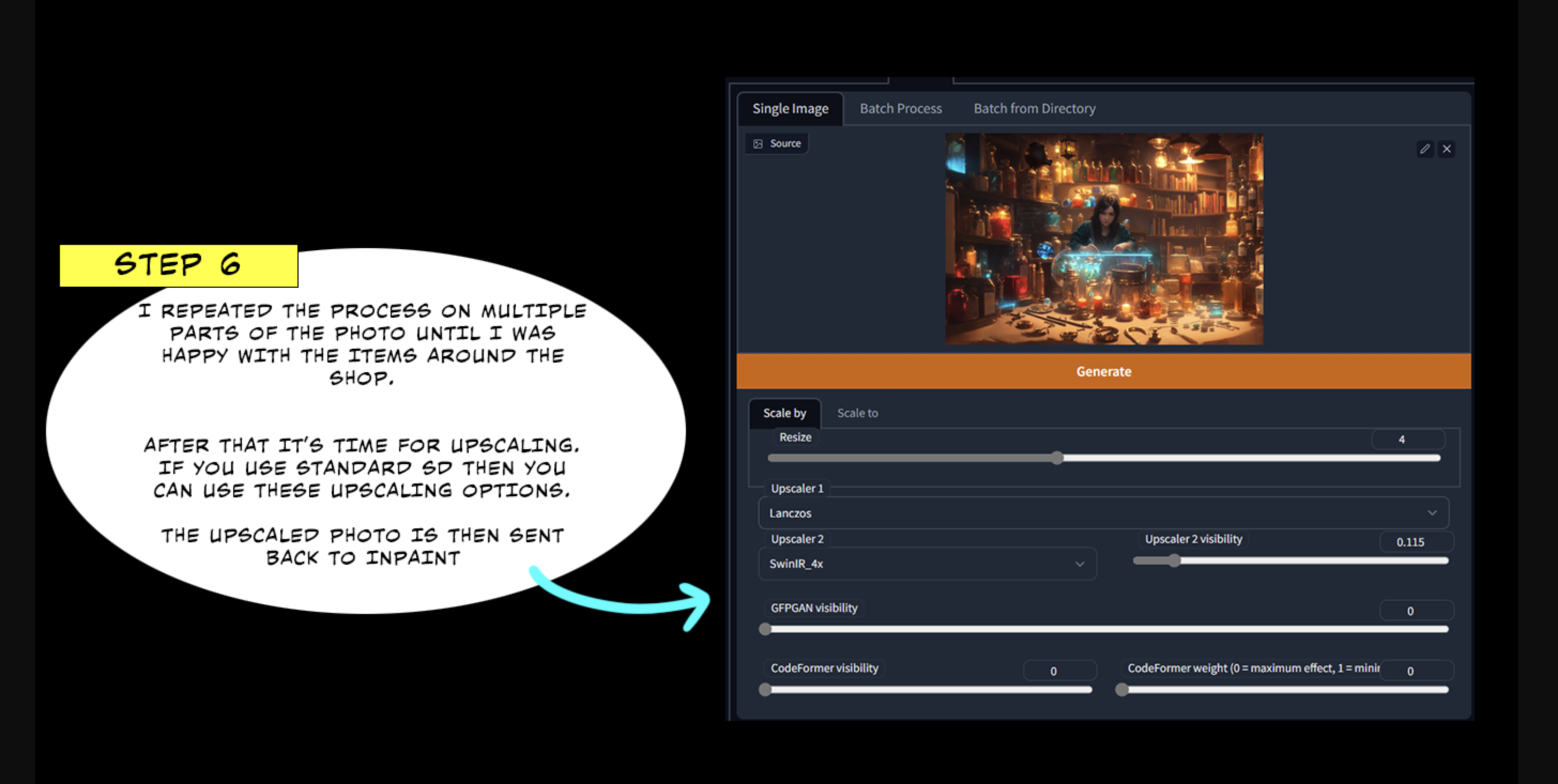Click the pencil edit image icon
1558x784 pixels.
coord(1425,149)
